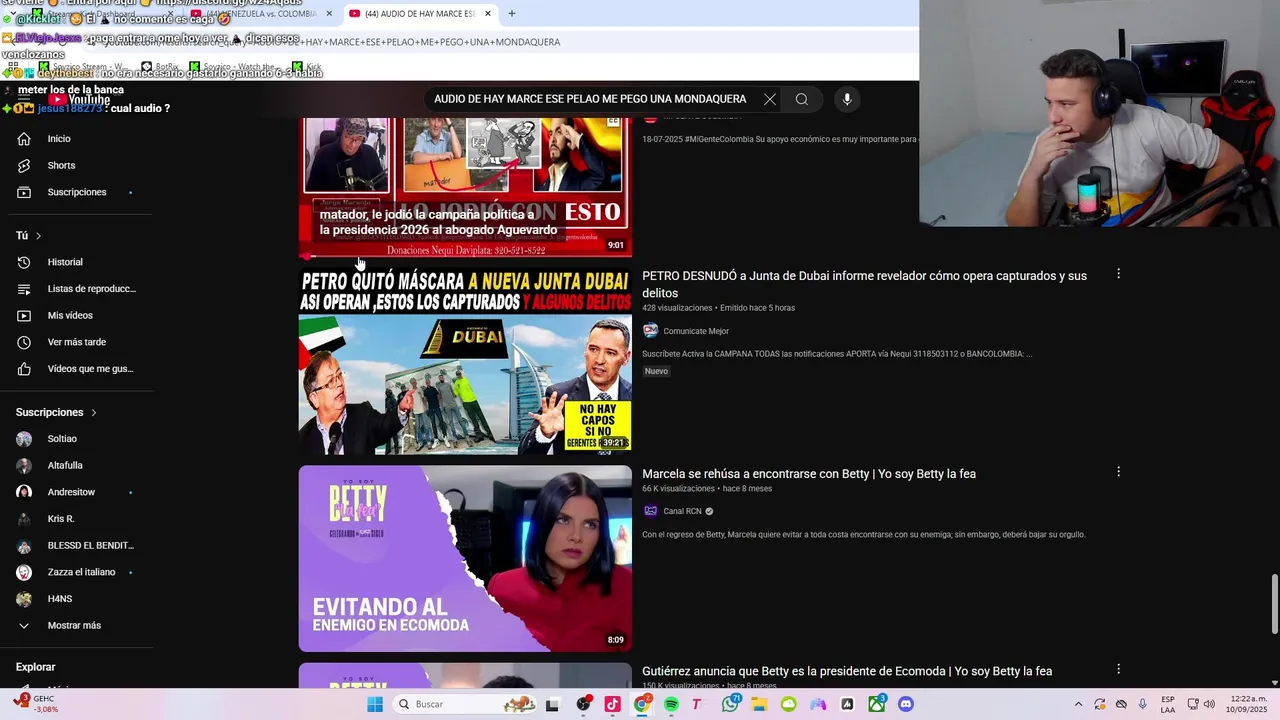1280x720 pixels.
Task: Play the Petro Dubai video thumbnail
Action: click(465, 361)
